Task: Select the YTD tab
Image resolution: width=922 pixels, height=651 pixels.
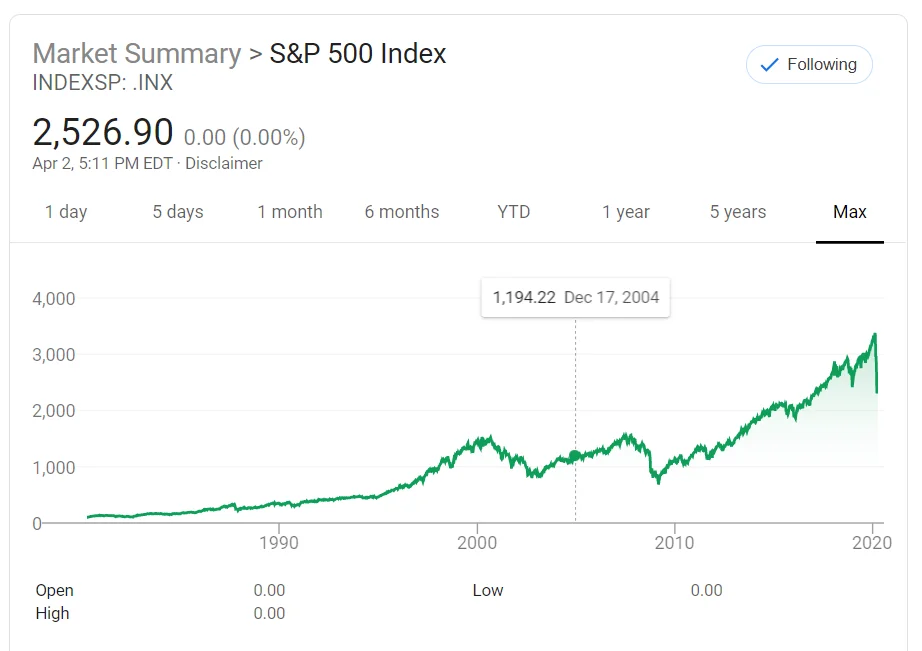Action: [x=514, y=212]
